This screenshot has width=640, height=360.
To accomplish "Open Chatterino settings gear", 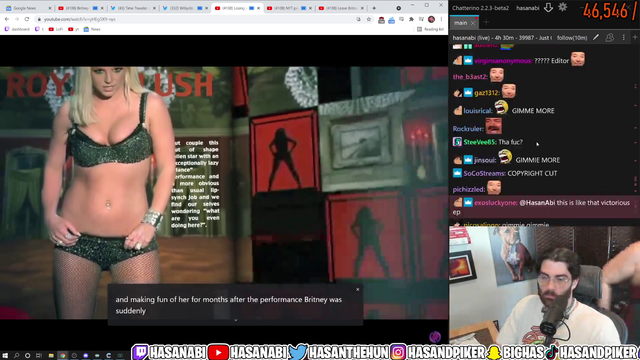I will click(x=563, y=7).
